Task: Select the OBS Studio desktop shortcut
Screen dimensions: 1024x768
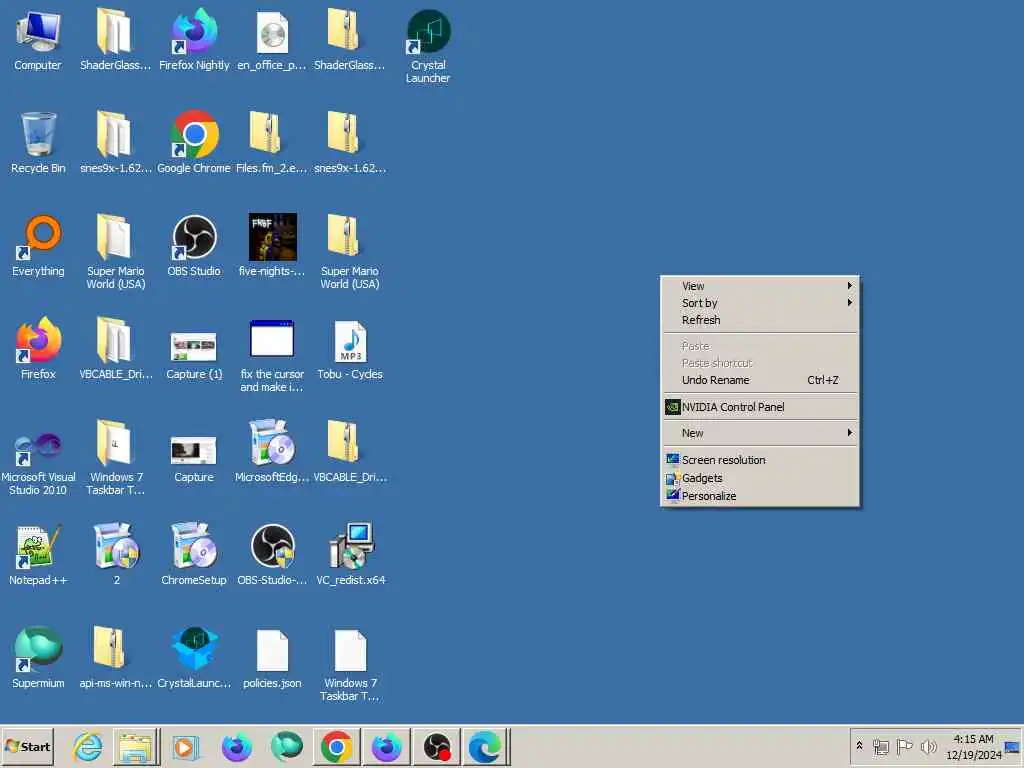Action: click(x=194, y=246)
